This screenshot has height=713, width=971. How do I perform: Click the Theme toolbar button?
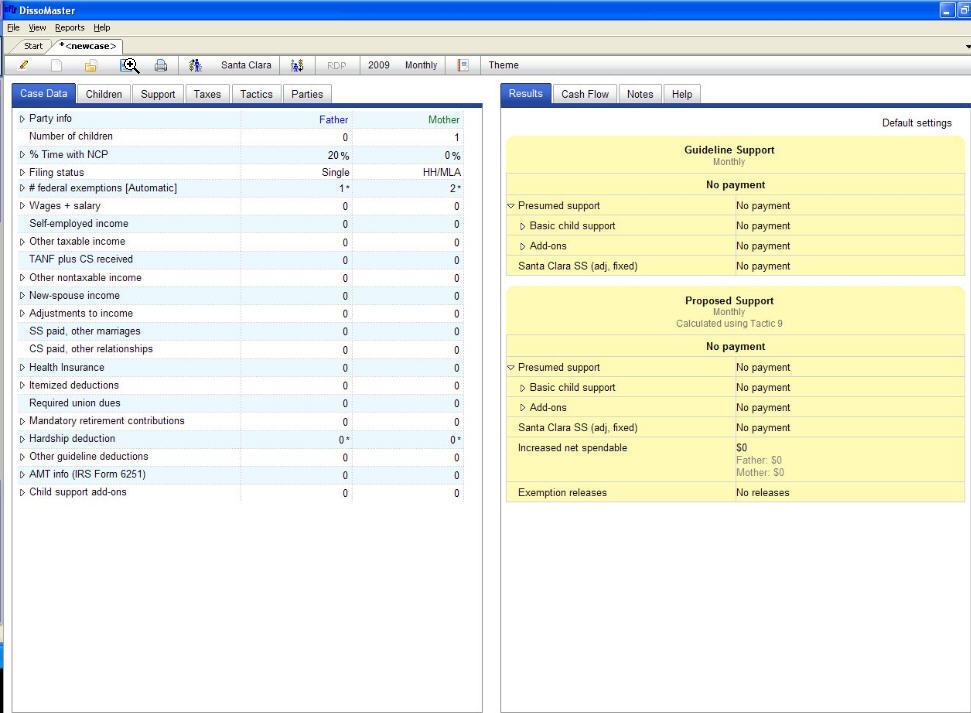coord(503,65)
